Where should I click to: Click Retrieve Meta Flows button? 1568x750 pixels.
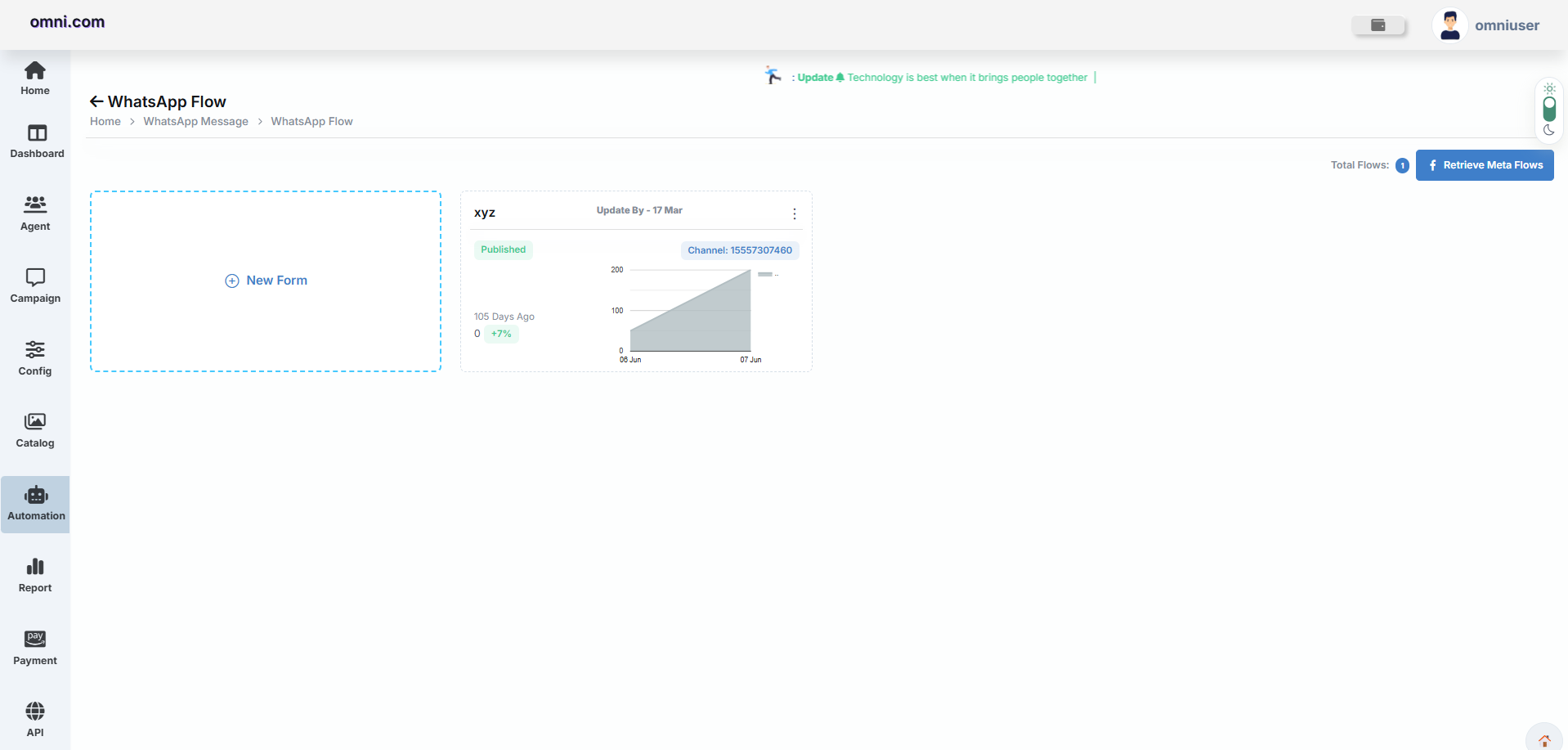tap(1485, 165)
